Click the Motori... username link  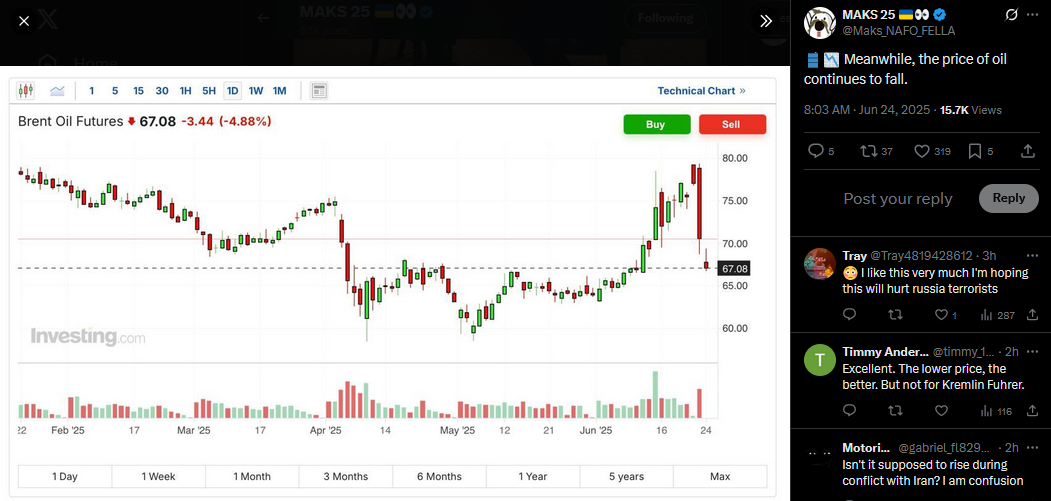867,447
